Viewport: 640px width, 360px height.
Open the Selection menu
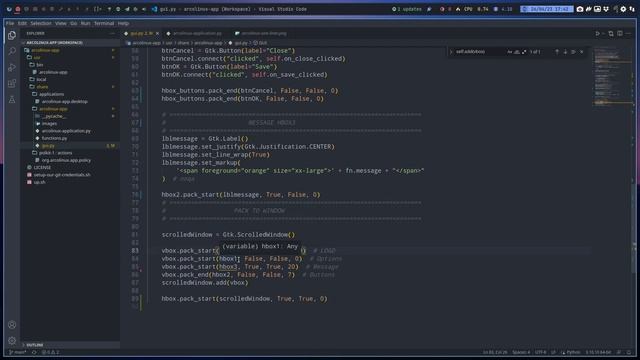point(41,23)
